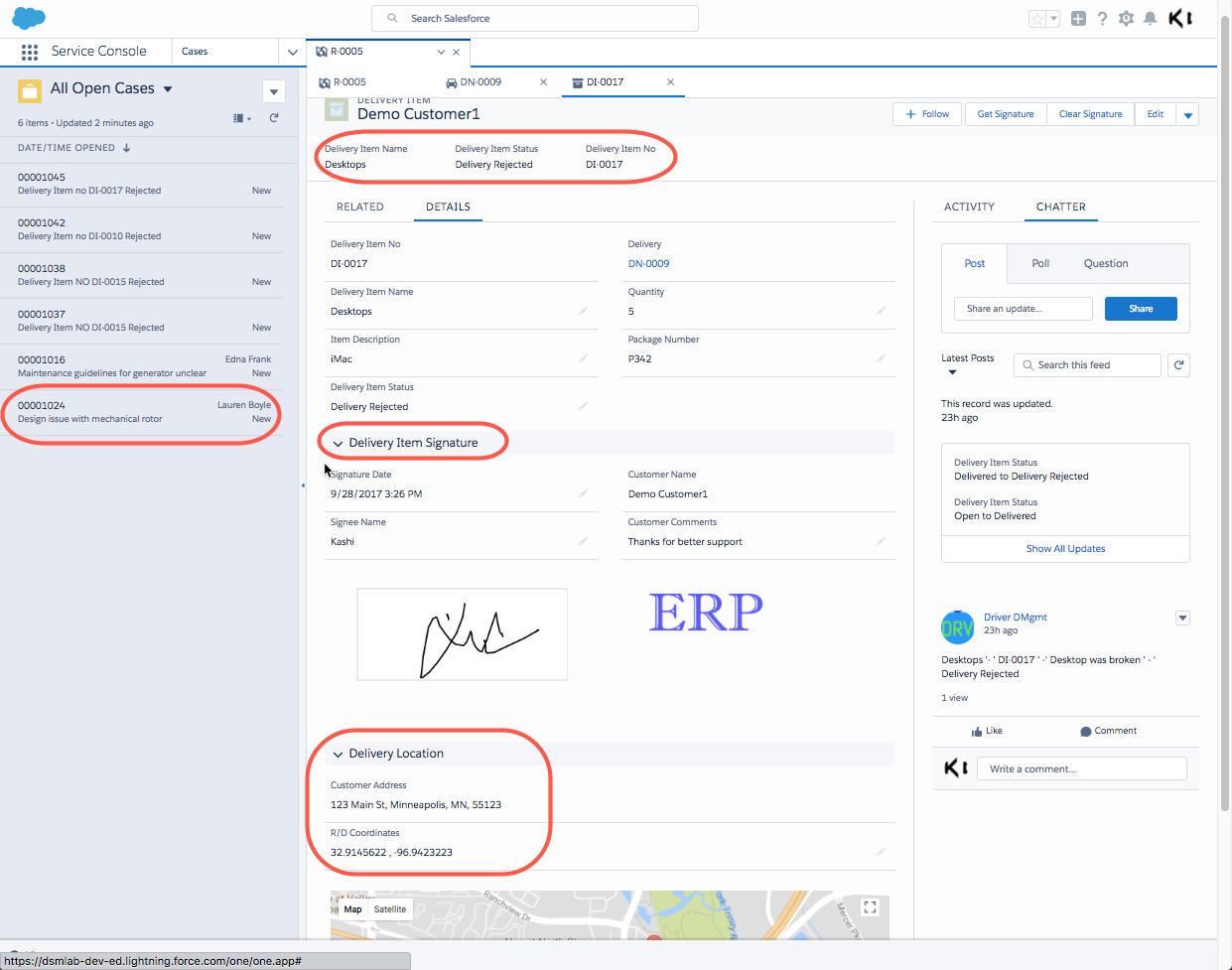Click the help question mark icon
This screenshot has height=970, width=1232.
pos(1102,19)
